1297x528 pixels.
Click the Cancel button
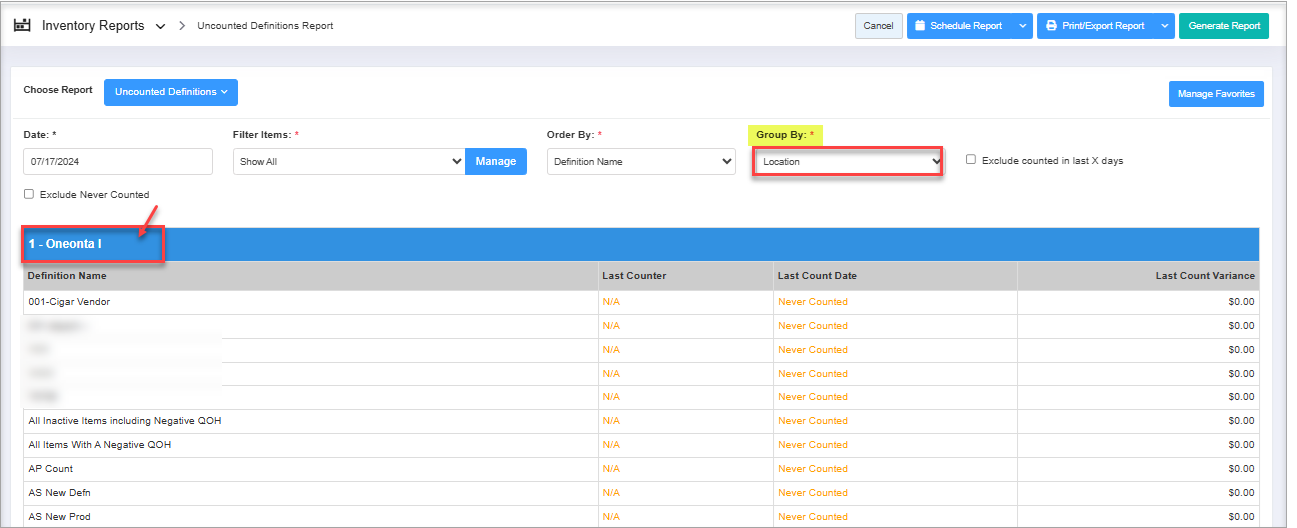(878, 26)
